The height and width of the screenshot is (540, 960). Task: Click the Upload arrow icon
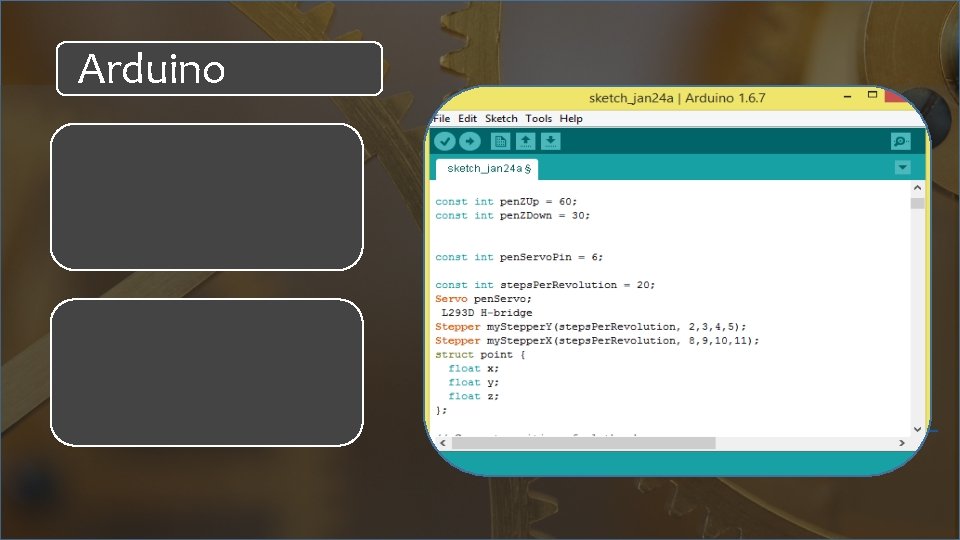[470, 141]
